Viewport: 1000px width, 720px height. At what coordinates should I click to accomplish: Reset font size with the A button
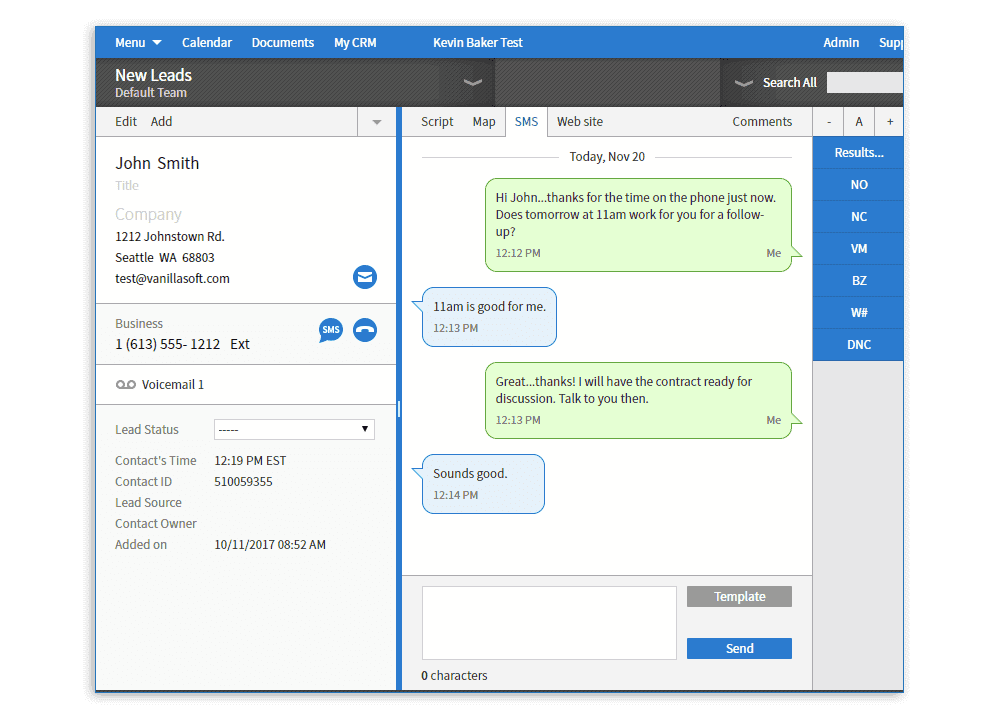click(858, 122)
